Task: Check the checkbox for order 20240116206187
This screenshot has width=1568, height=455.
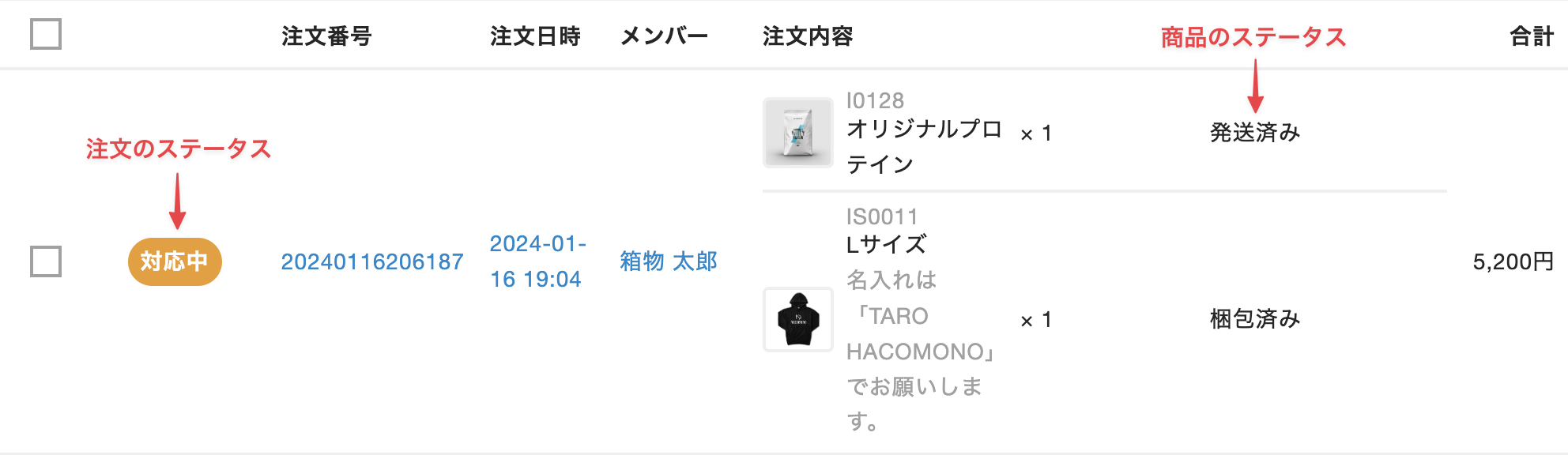Action: coord(46,261)
